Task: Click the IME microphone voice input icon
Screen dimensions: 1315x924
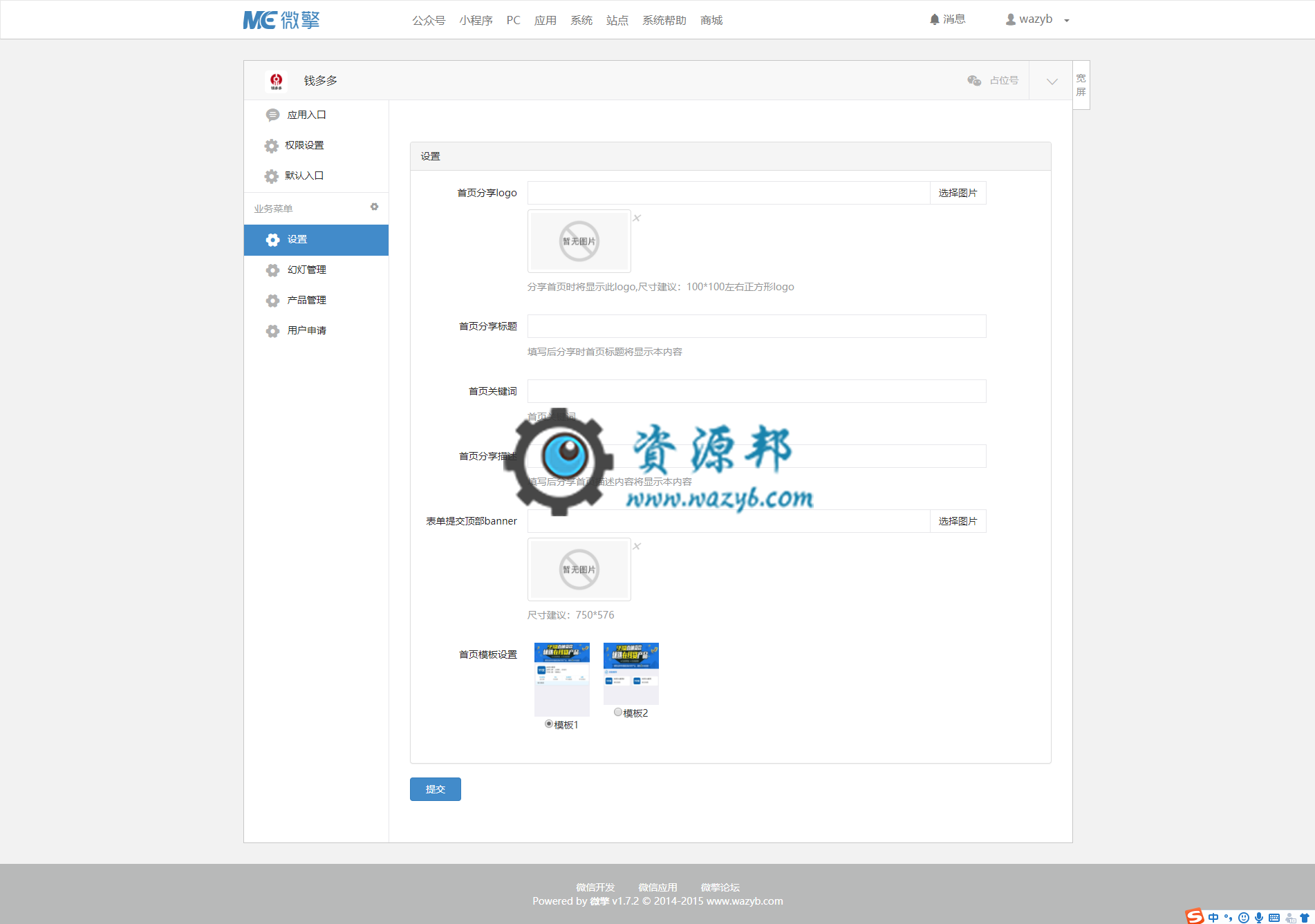Action: pos(1259,918)
